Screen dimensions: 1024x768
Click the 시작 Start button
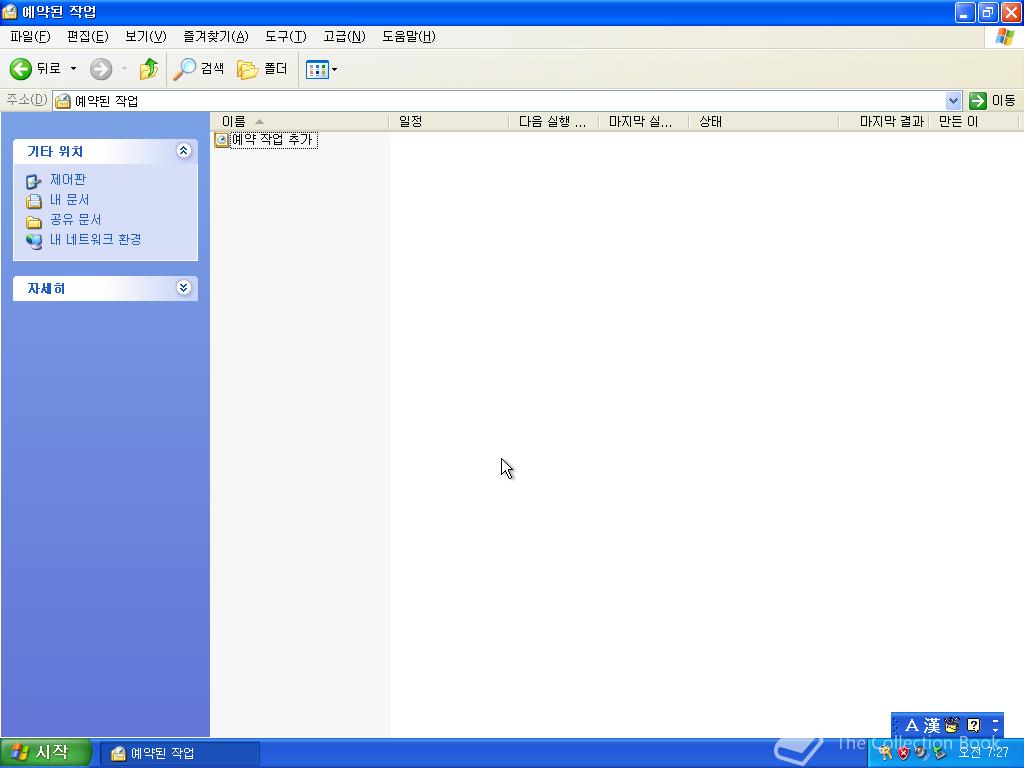44,753
